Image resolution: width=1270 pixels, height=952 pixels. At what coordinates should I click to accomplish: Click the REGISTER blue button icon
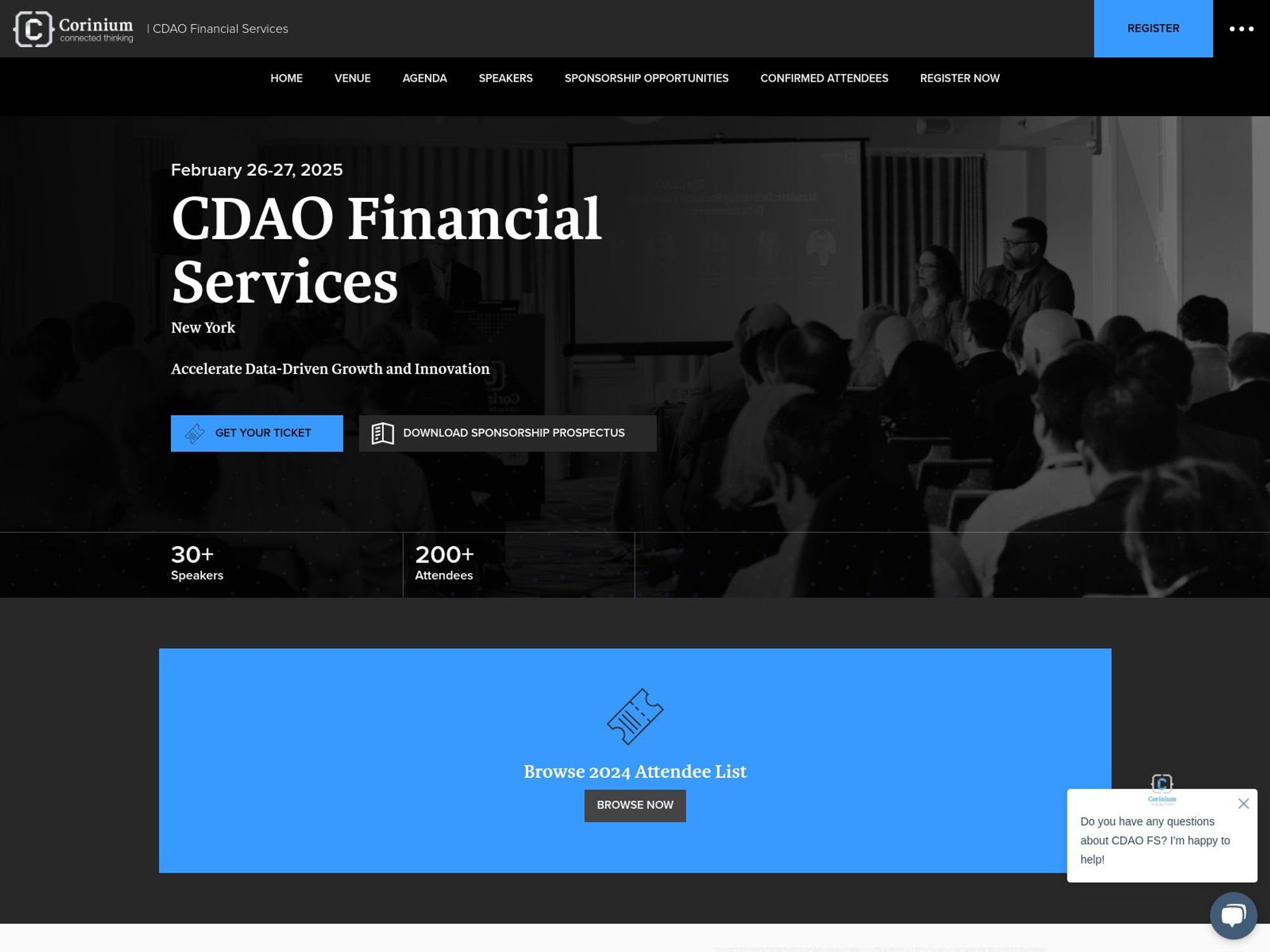pyautogui.click(x=1153, y=28)
